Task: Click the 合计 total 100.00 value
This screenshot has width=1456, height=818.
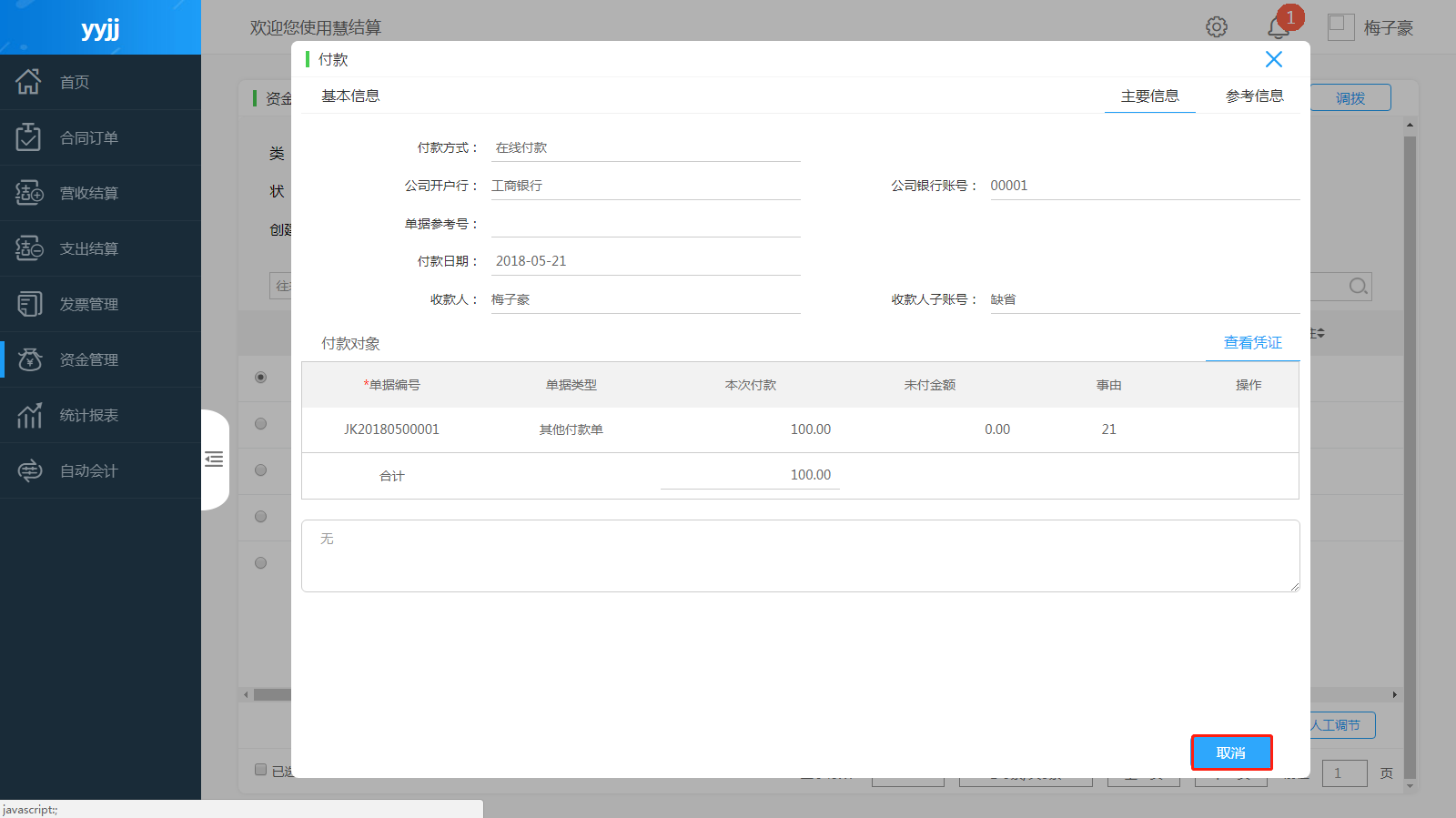Action: pos(810,475)
